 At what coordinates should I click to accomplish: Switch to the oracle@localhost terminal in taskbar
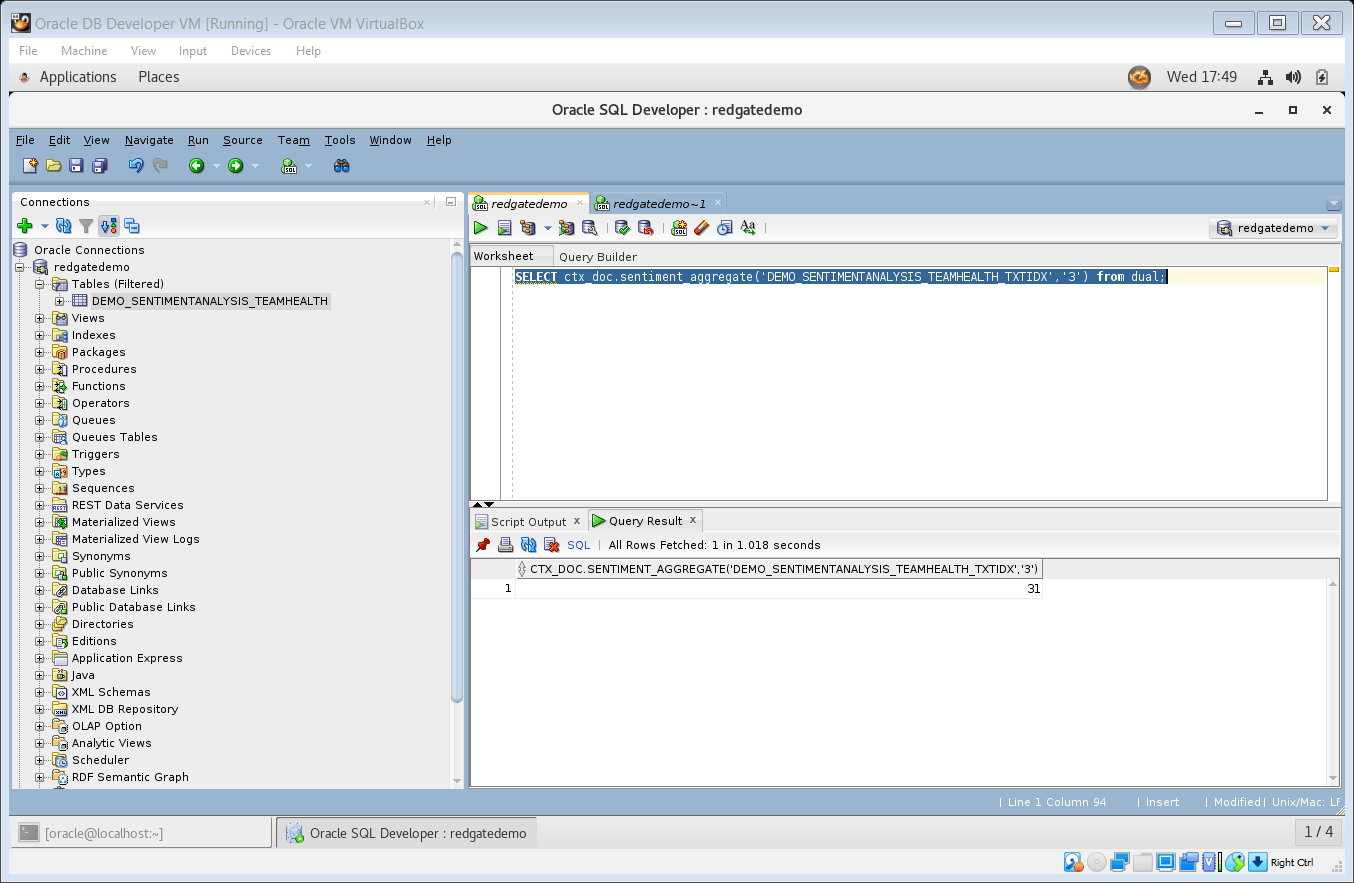point(142,832)
